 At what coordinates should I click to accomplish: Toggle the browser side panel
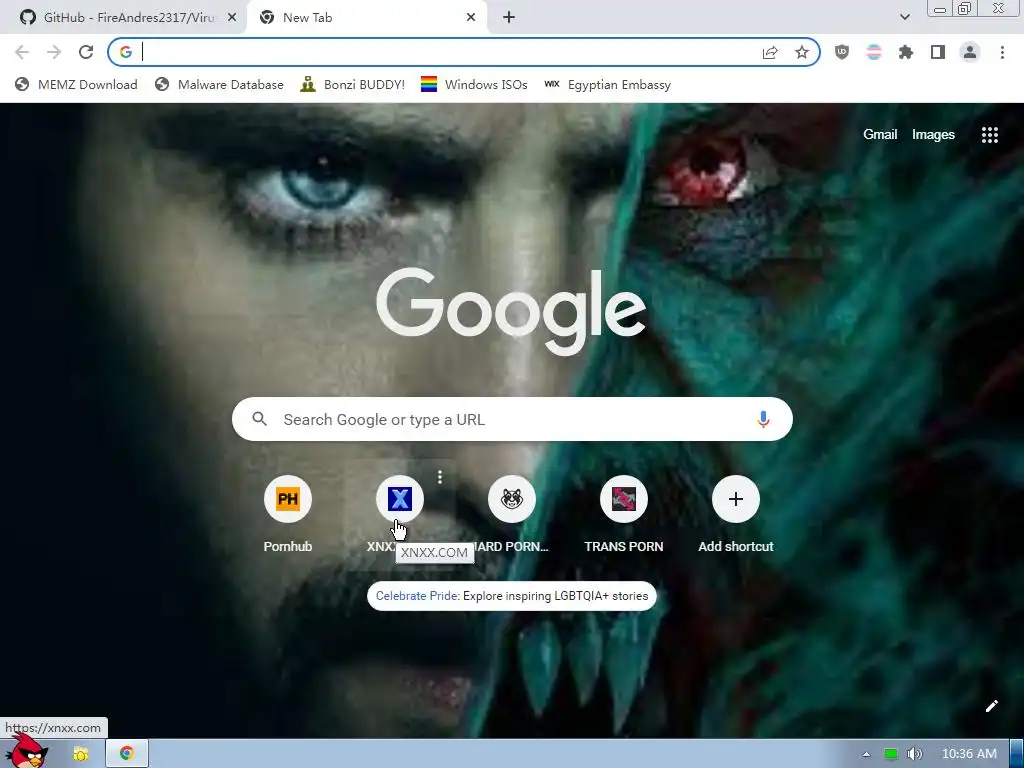(x=938, y=52)
